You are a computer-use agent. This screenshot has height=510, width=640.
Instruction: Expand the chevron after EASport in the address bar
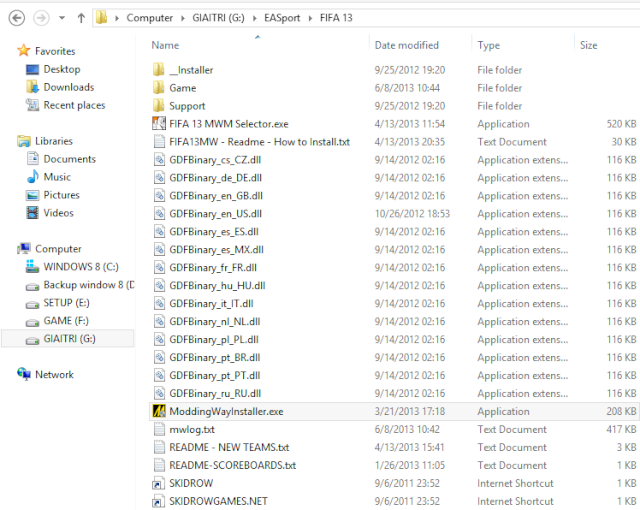pos(310,18)
